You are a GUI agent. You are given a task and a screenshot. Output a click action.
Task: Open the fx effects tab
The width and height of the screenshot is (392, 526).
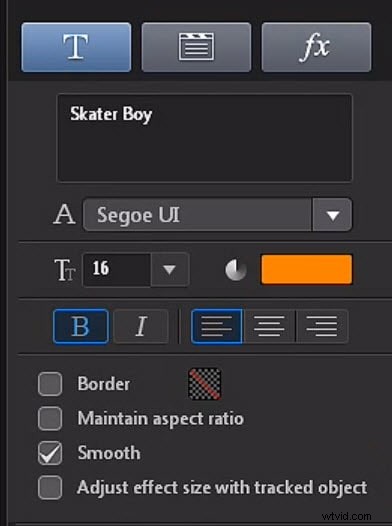(x=316, y=47)
